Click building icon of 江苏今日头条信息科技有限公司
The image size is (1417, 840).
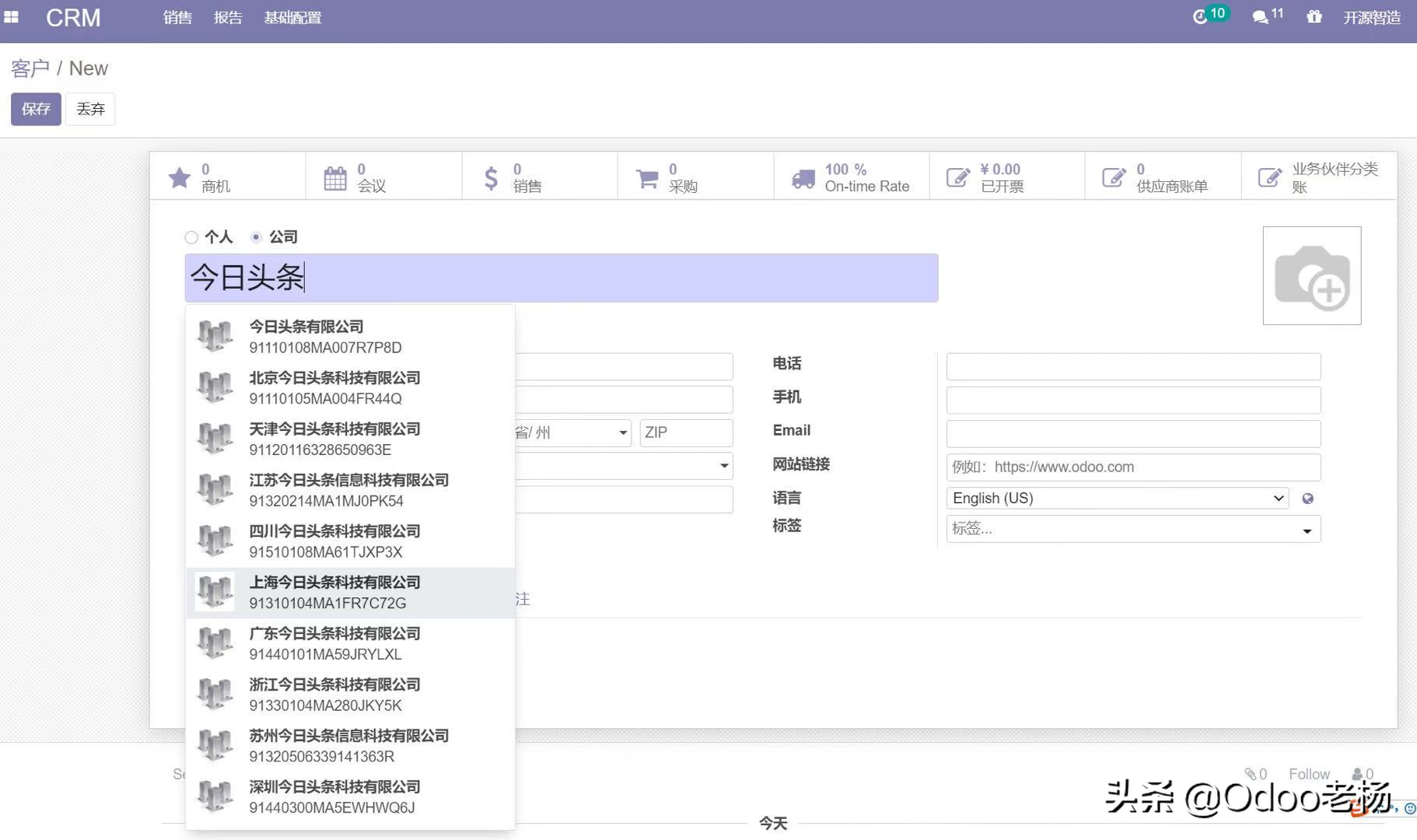[x=215, y=490]
